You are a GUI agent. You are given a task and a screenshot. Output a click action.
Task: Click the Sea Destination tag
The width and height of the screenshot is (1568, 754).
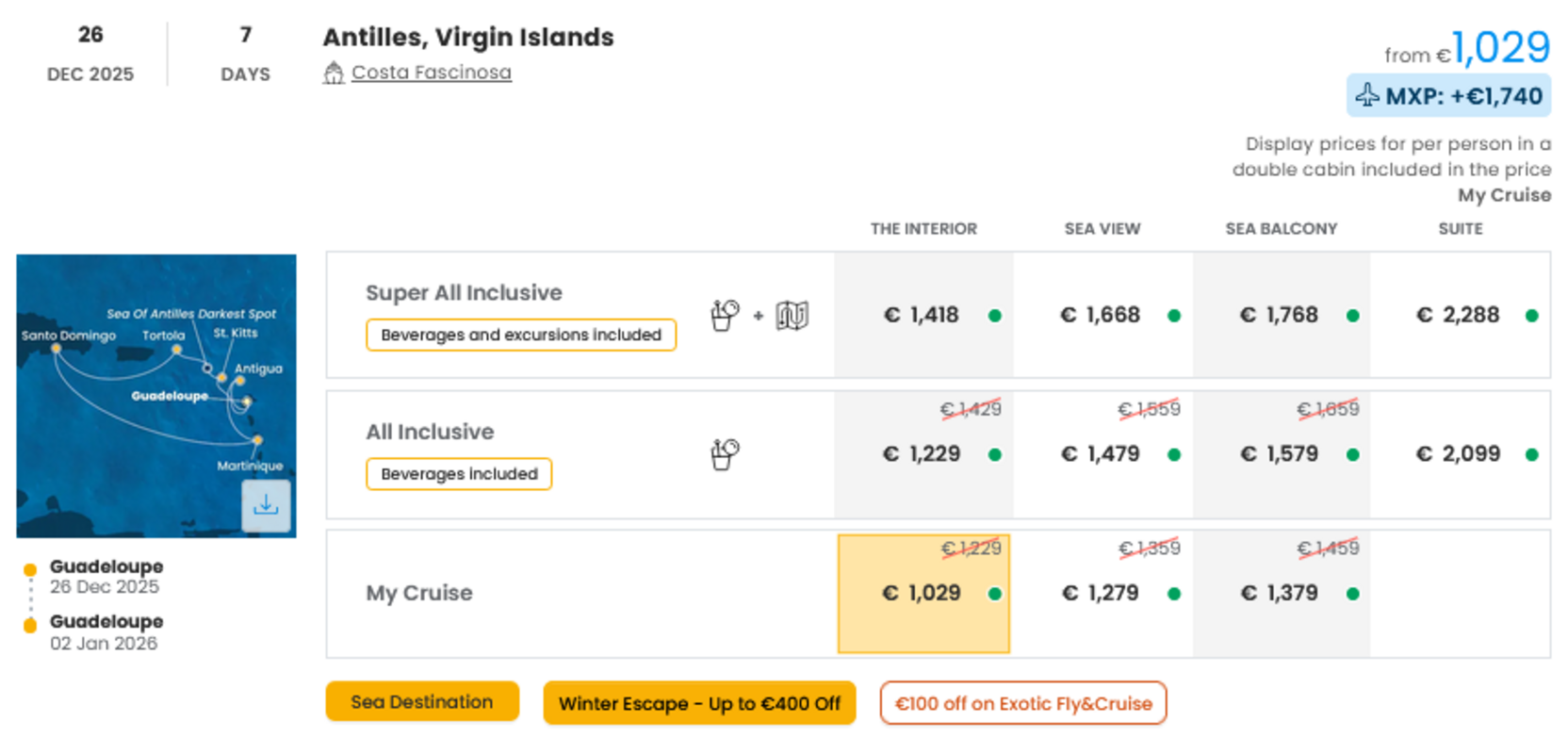[422, 701]
